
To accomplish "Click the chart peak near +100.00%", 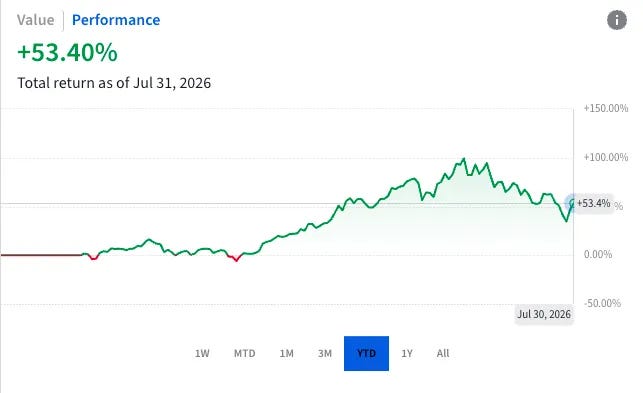I will point(464,159).
